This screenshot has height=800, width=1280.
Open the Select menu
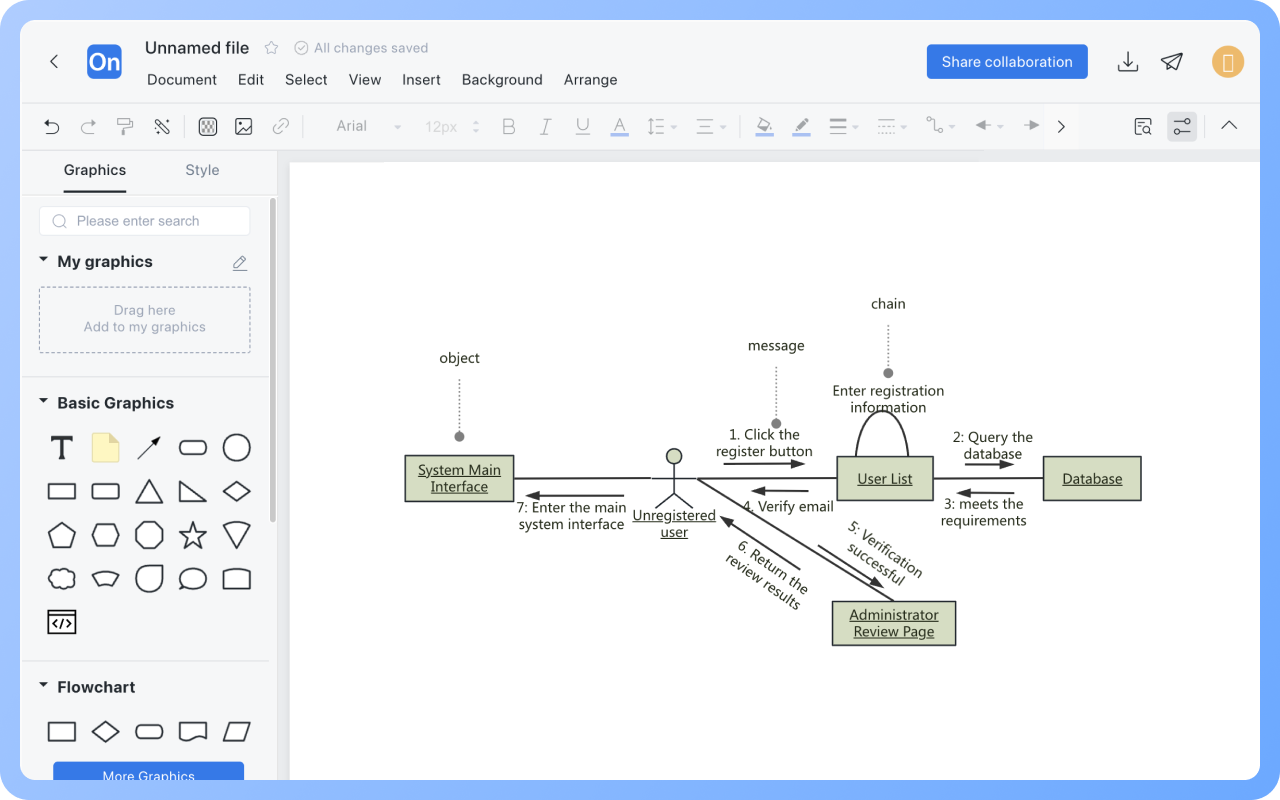(306, 80)
